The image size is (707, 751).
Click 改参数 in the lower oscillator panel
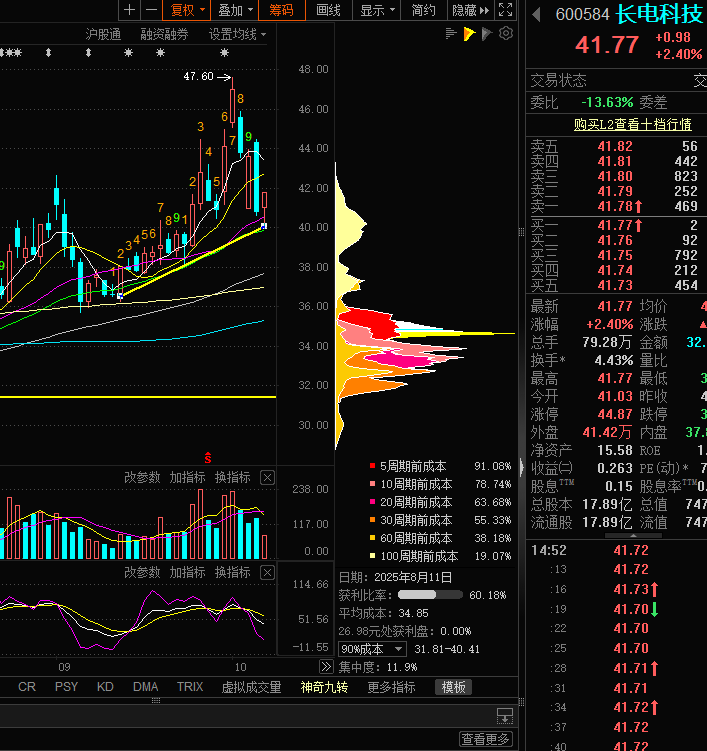[142, 572]
